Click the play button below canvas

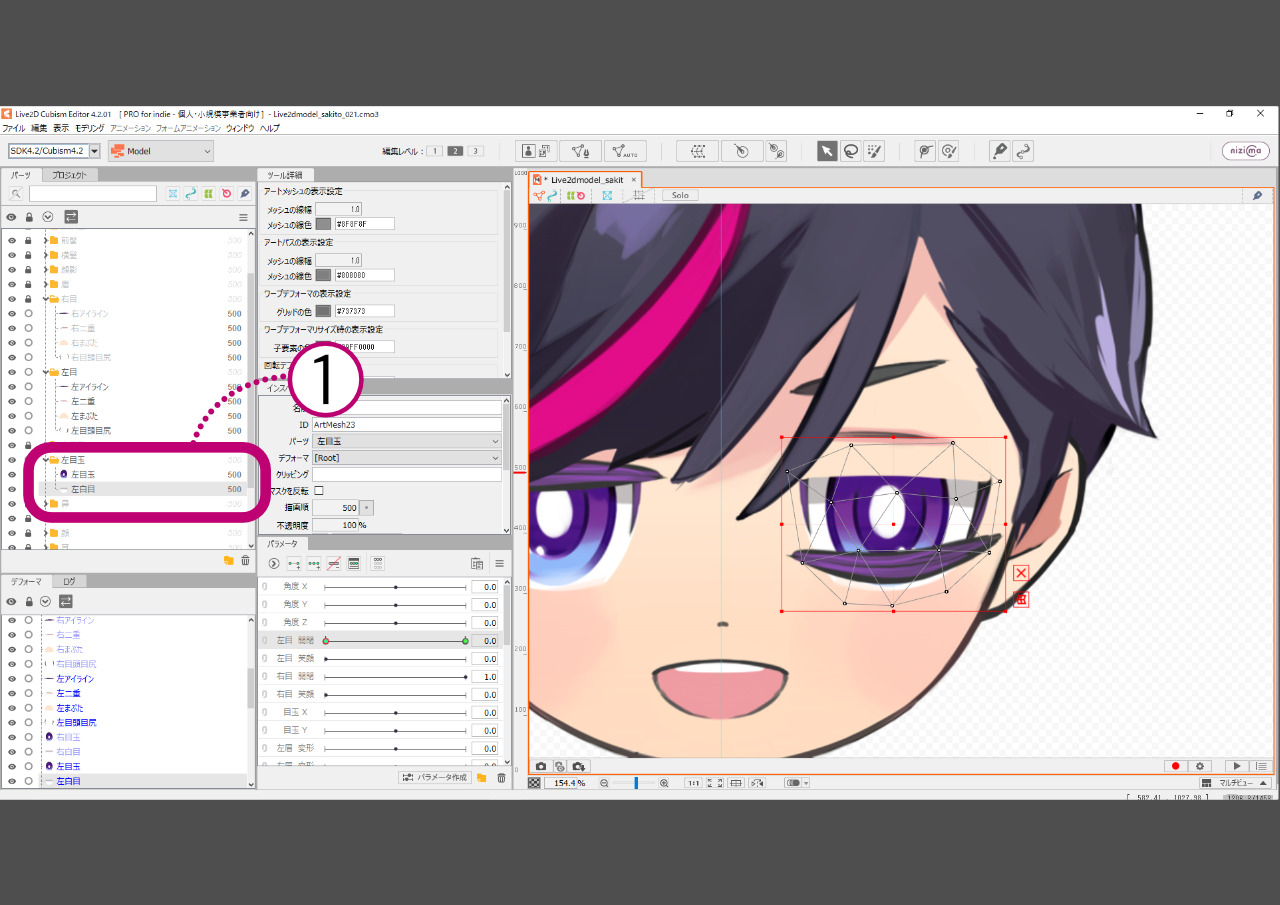pyautogui.click(x=1236, y=766)
